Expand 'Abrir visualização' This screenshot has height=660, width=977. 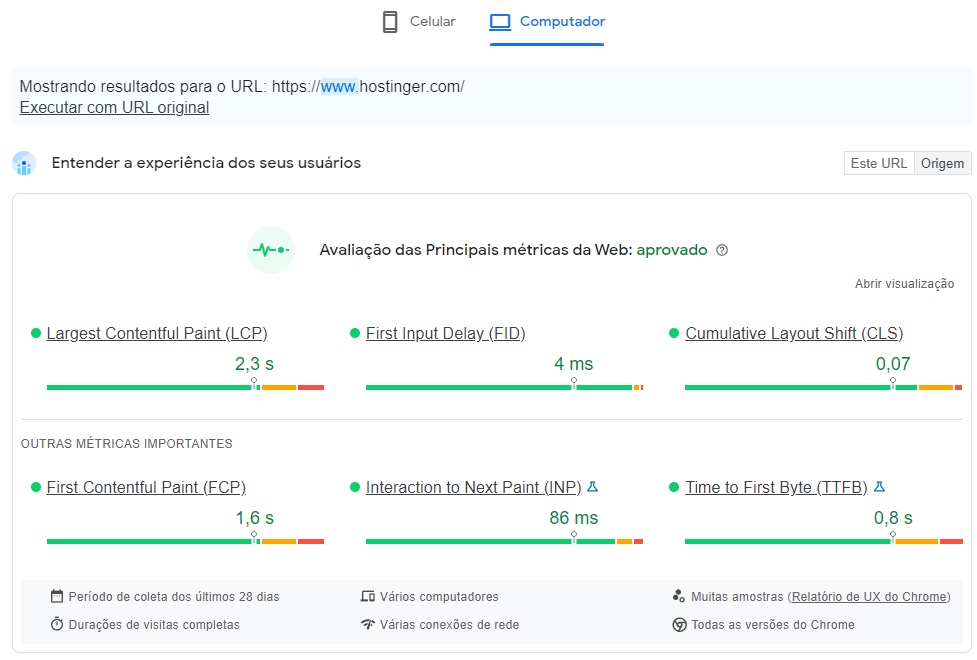(903, 283)
